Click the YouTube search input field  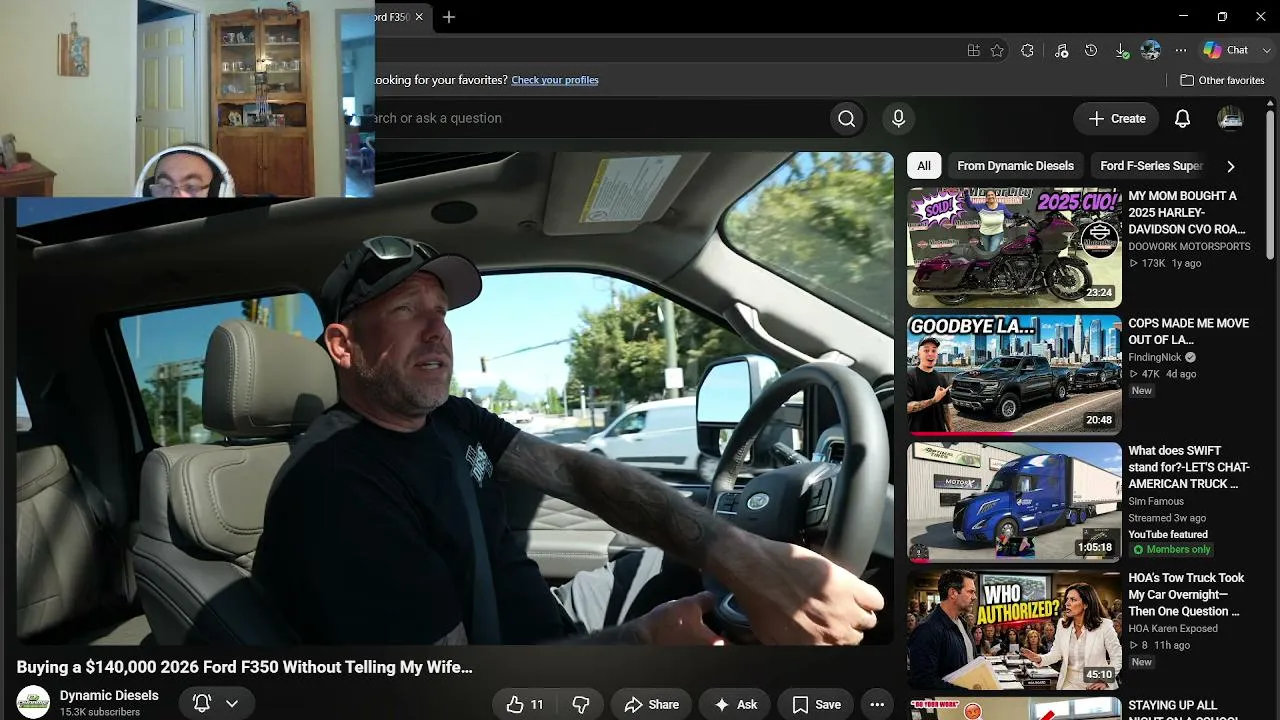point(600,119)
